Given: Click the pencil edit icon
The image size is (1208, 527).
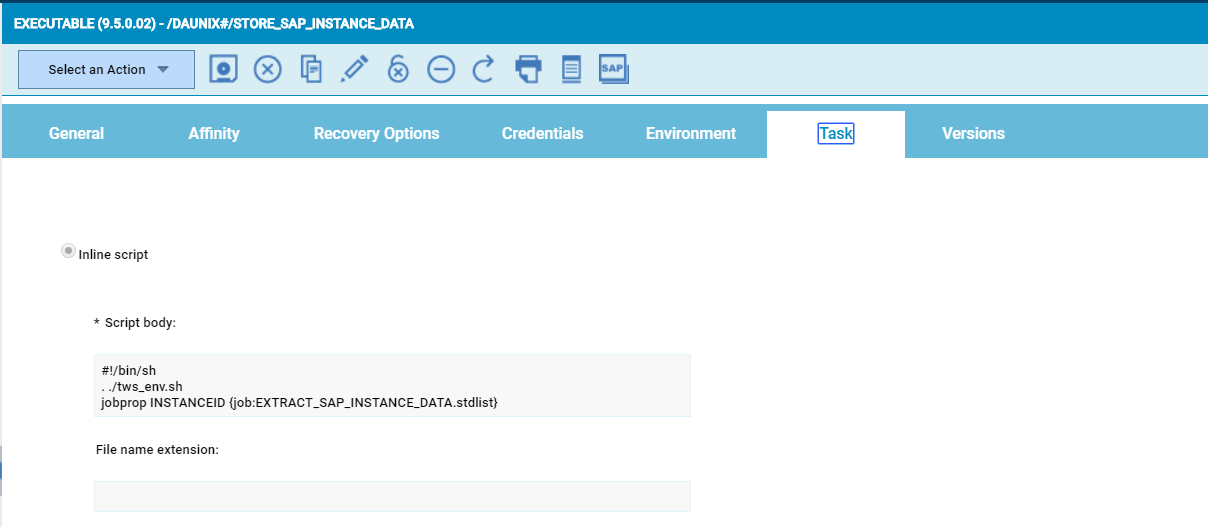Looking at the screenshot, I should pyautogui.click(x=354, y=69).
